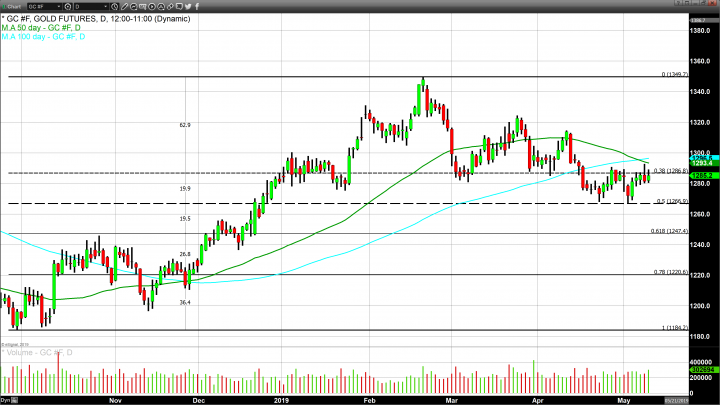Image resolution: width=720 pixels, height=405 pixels.
Task: Toggle the Dyn button at bottom left
Action: point(6,399)
